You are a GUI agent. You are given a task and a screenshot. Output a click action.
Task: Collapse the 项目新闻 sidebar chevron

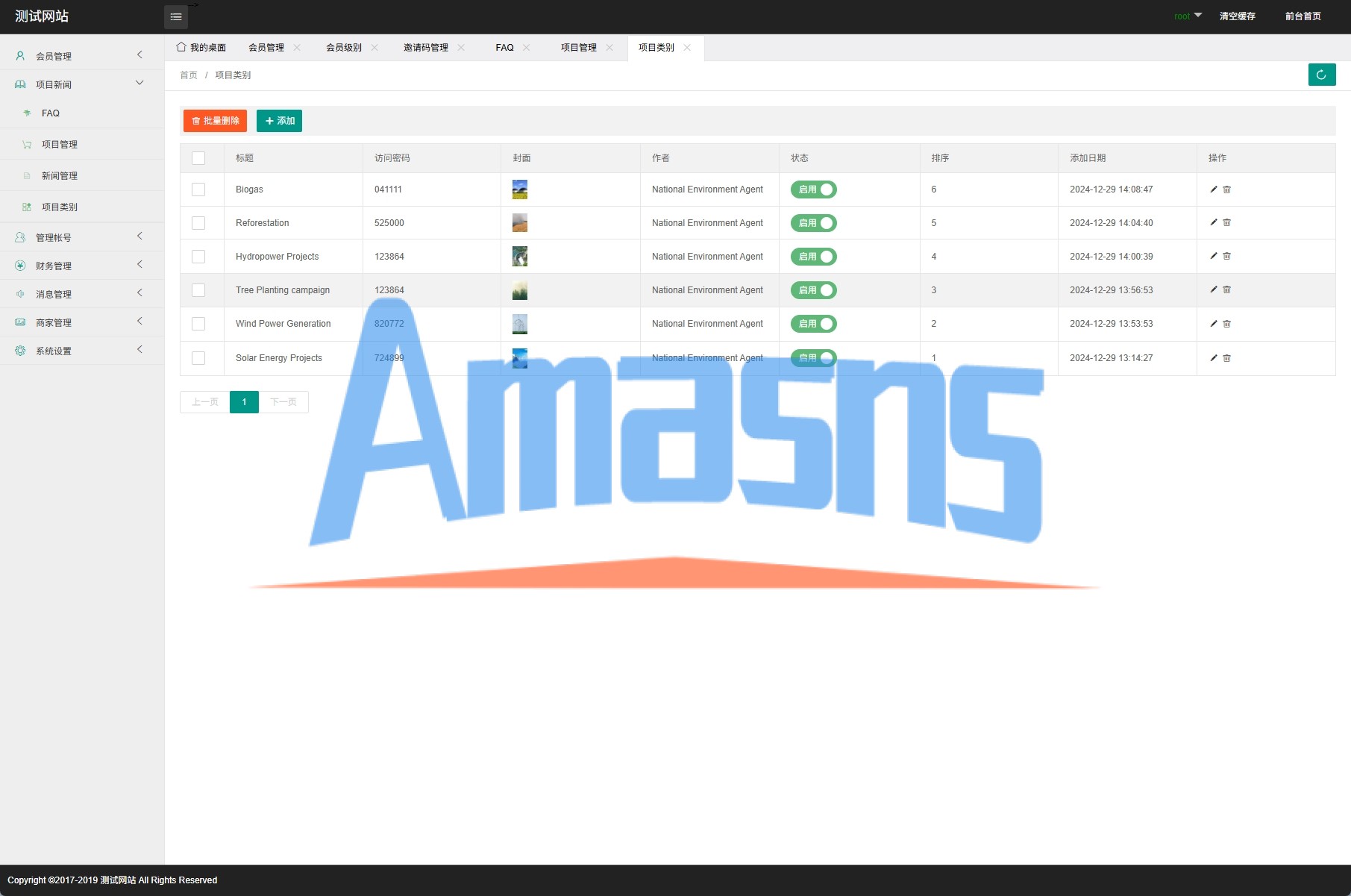[x=140, y=83]
